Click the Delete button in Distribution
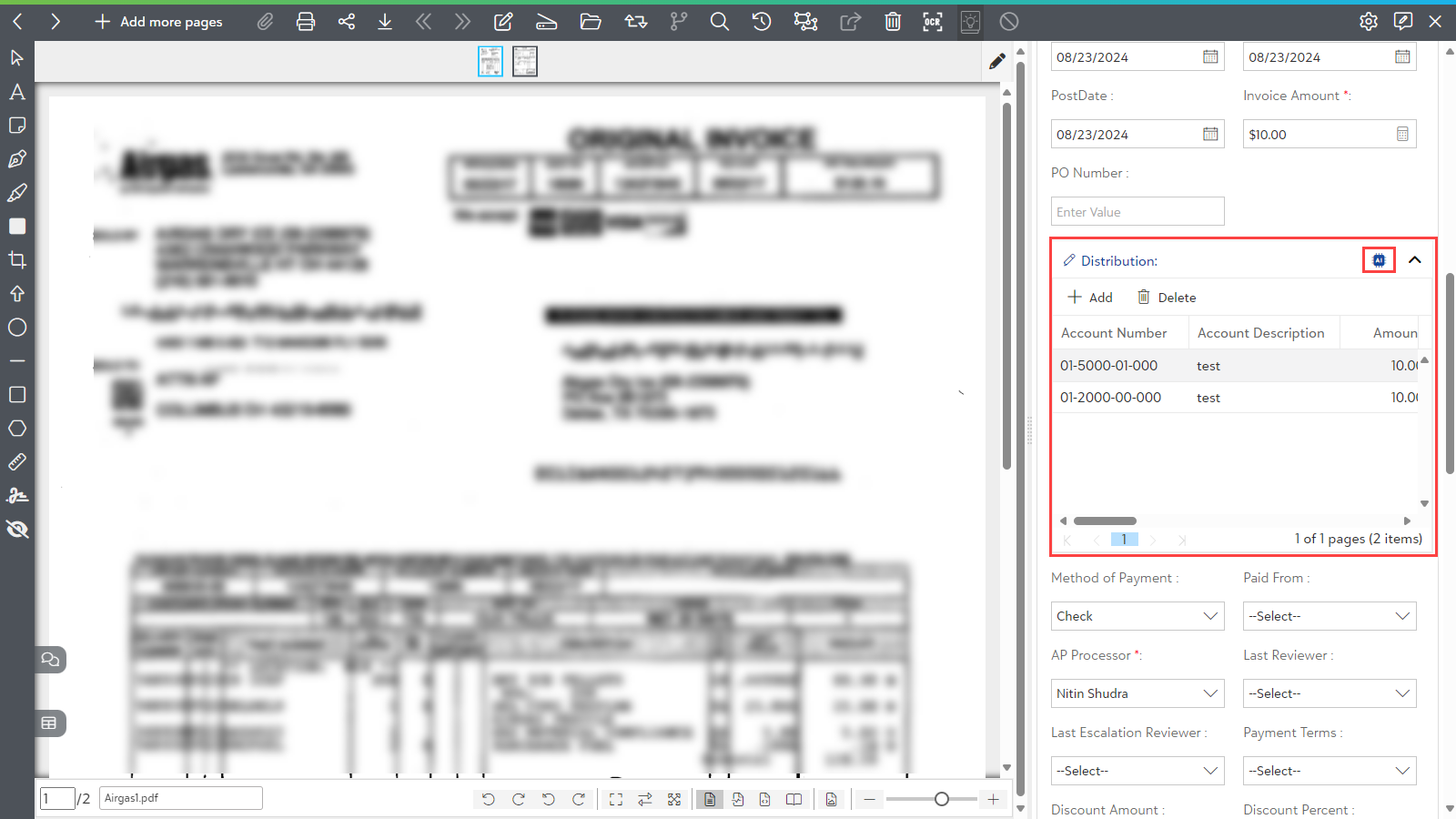Screen dimensions: 1456x819 click(x=1167, y=298)
